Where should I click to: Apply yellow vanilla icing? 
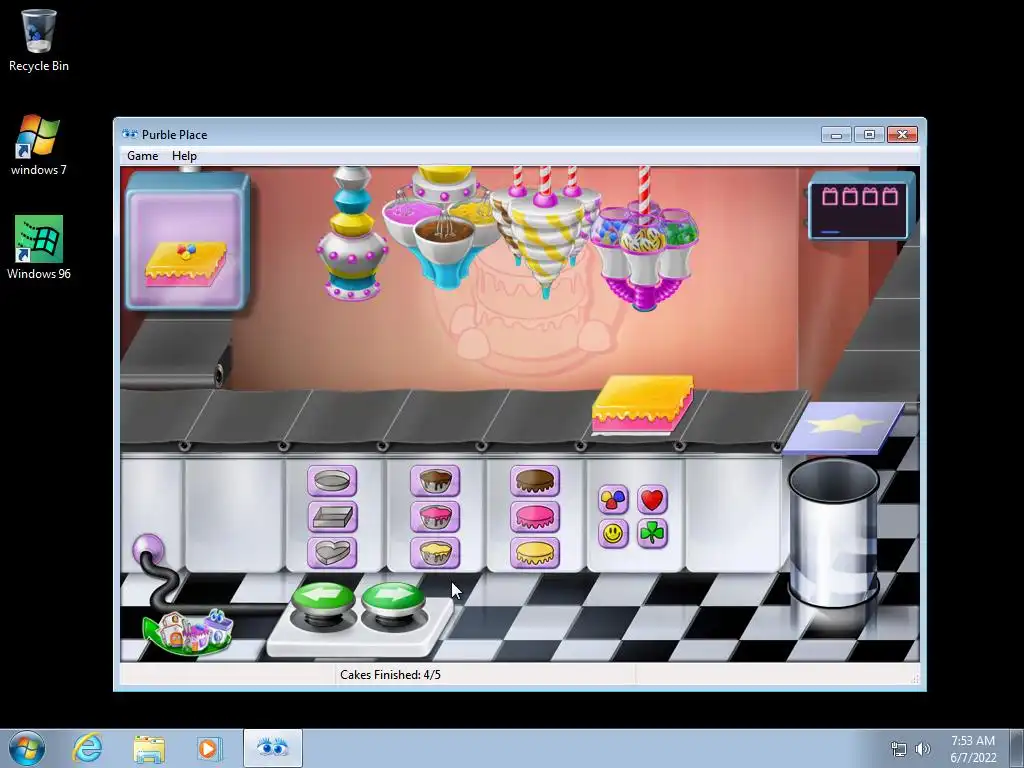point(535,553)
